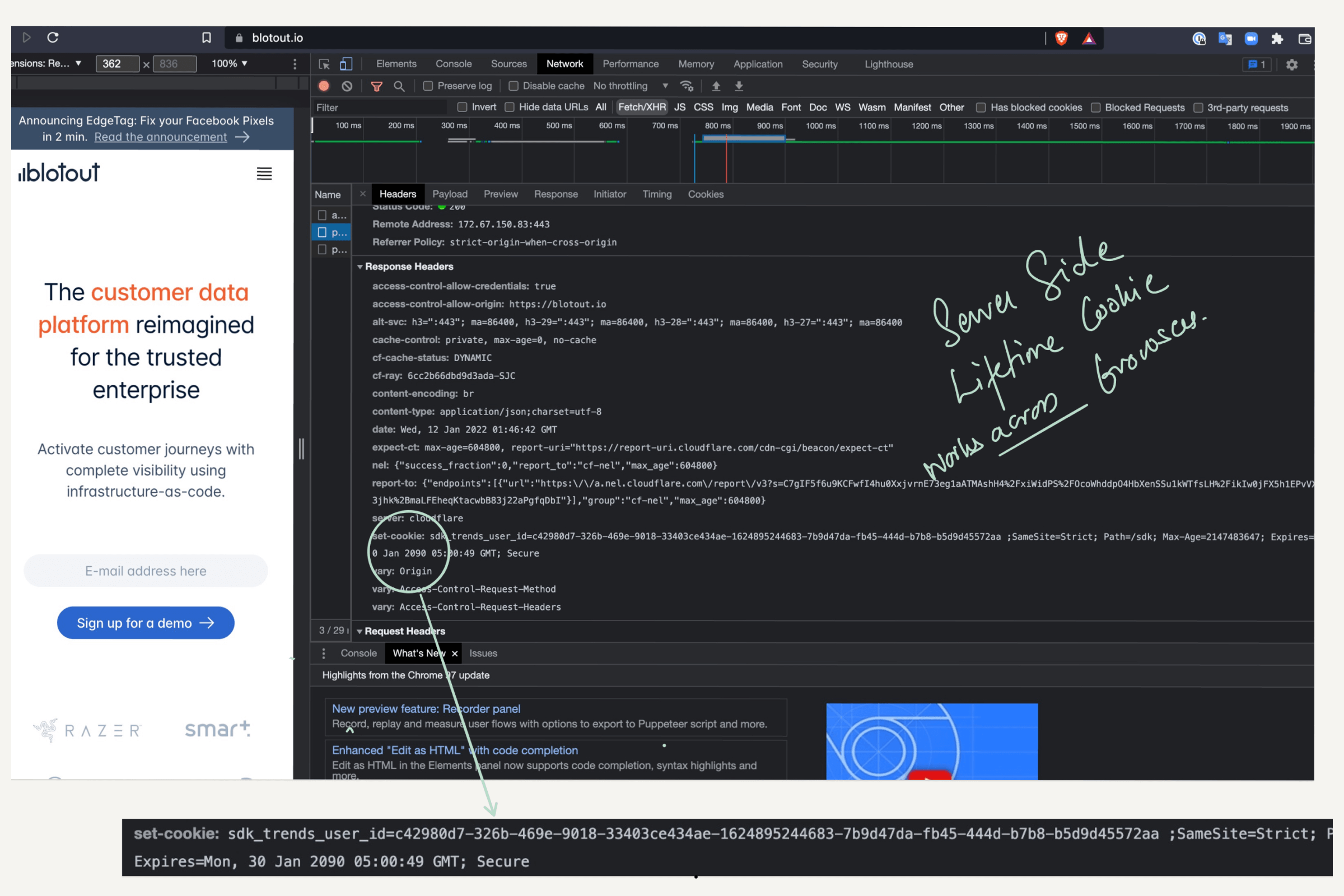
Task: Enable the Disable cache checkbox
Action: pyautogui.click(x=513, y=86)
